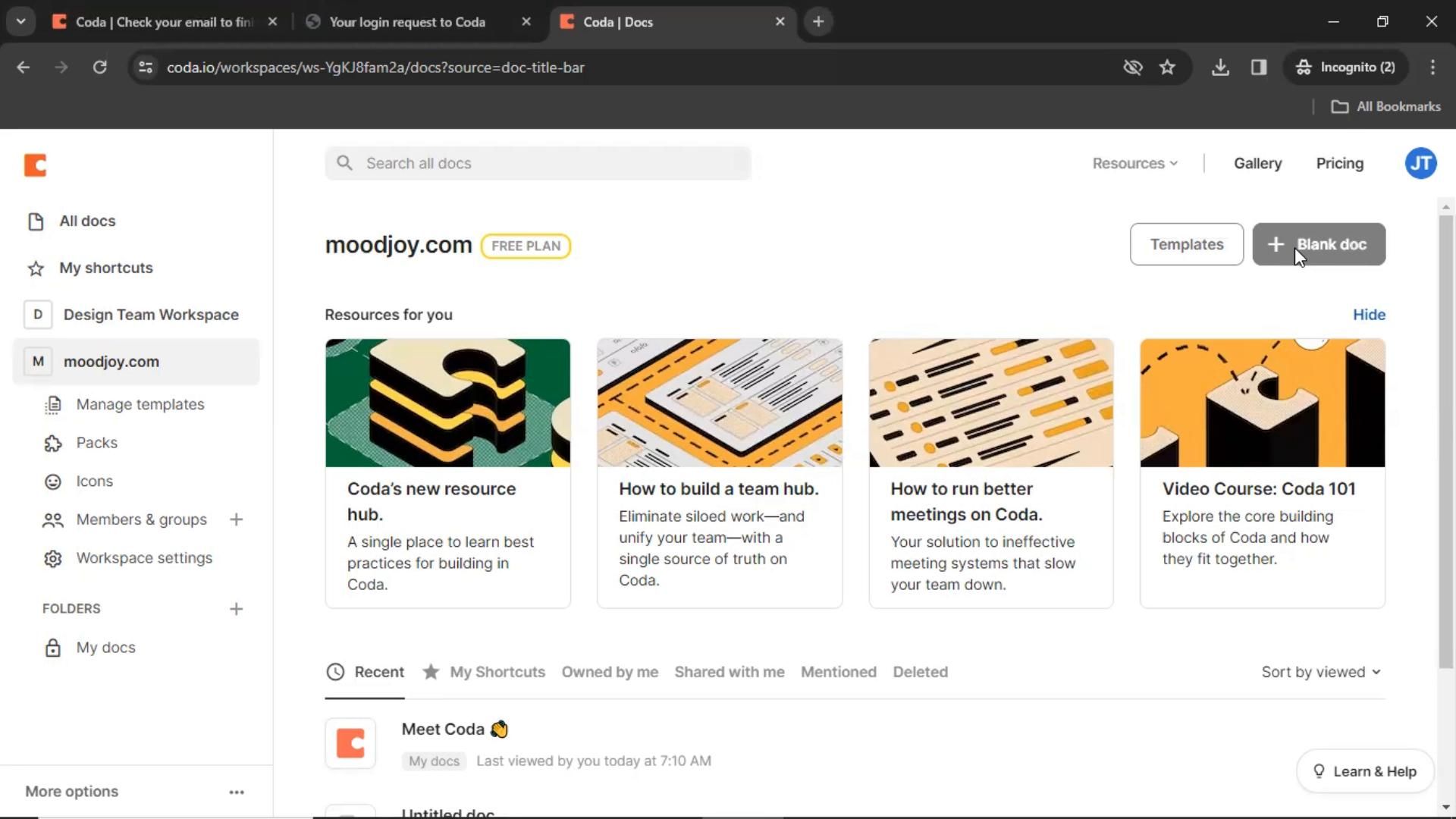Open Packs via its puzzle icon
This screenshot has width=1456, height=819.
(x=52, y=444)
